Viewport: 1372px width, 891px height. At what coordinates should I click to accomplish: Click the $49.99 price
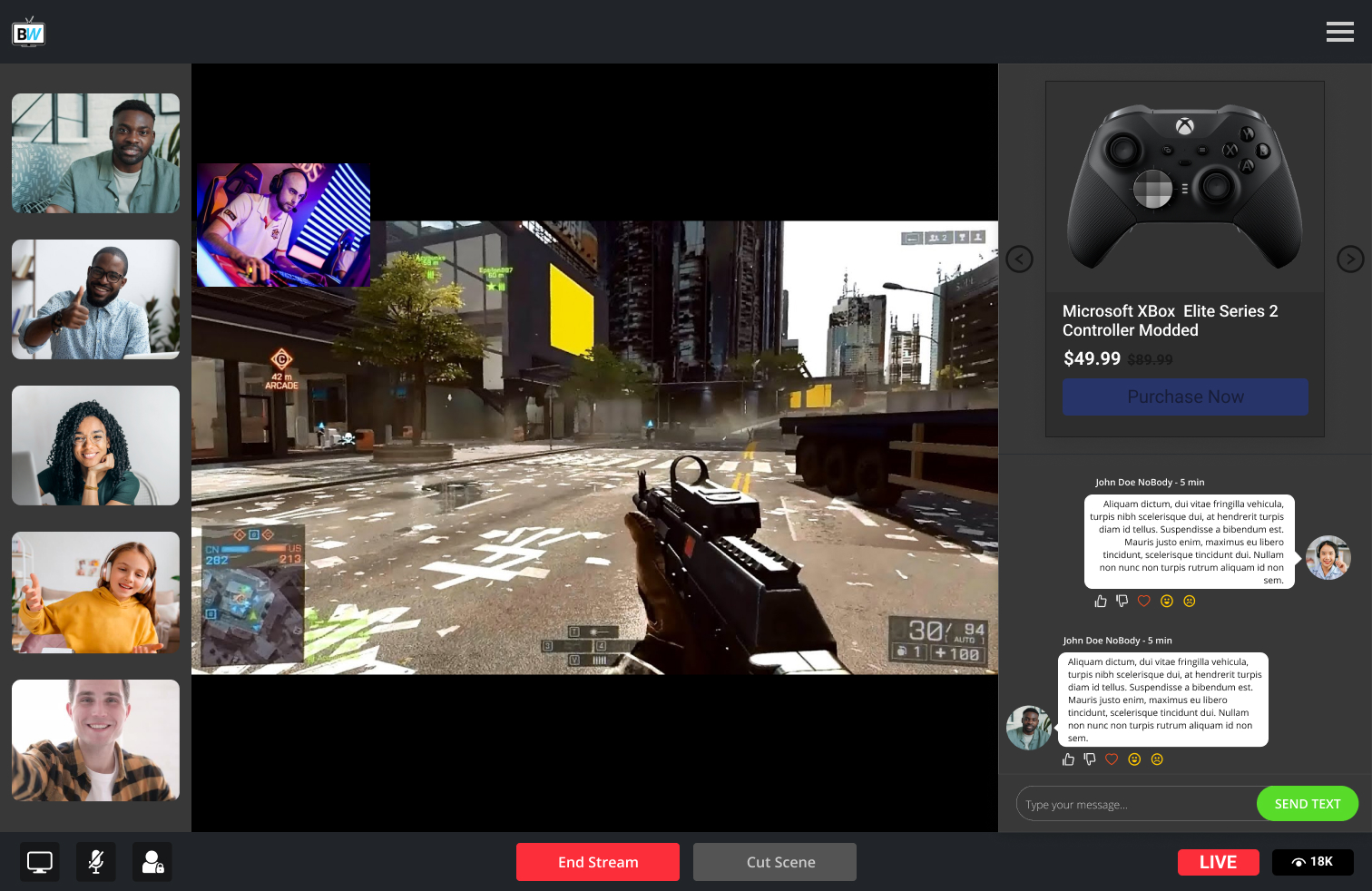point(1092,358)
